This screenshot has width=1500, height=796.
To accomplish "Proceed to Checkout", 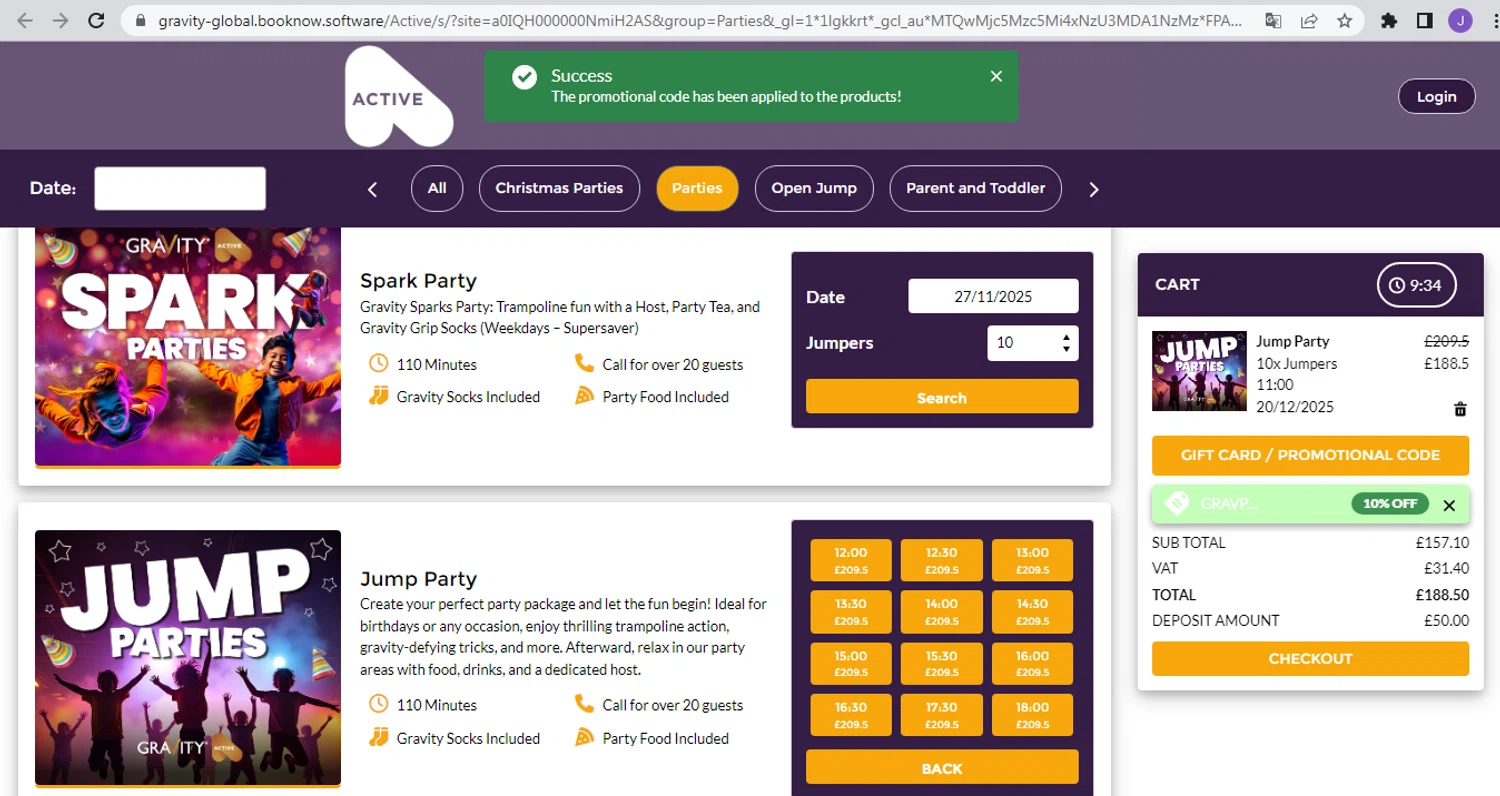I will [1310, 658].
